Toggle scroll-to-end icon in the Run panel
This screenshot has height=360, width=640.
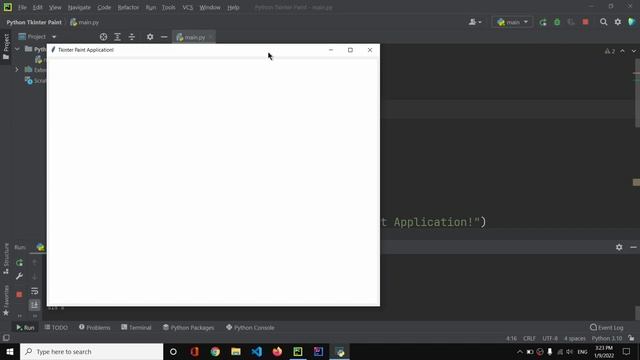(x=35, y=304)
